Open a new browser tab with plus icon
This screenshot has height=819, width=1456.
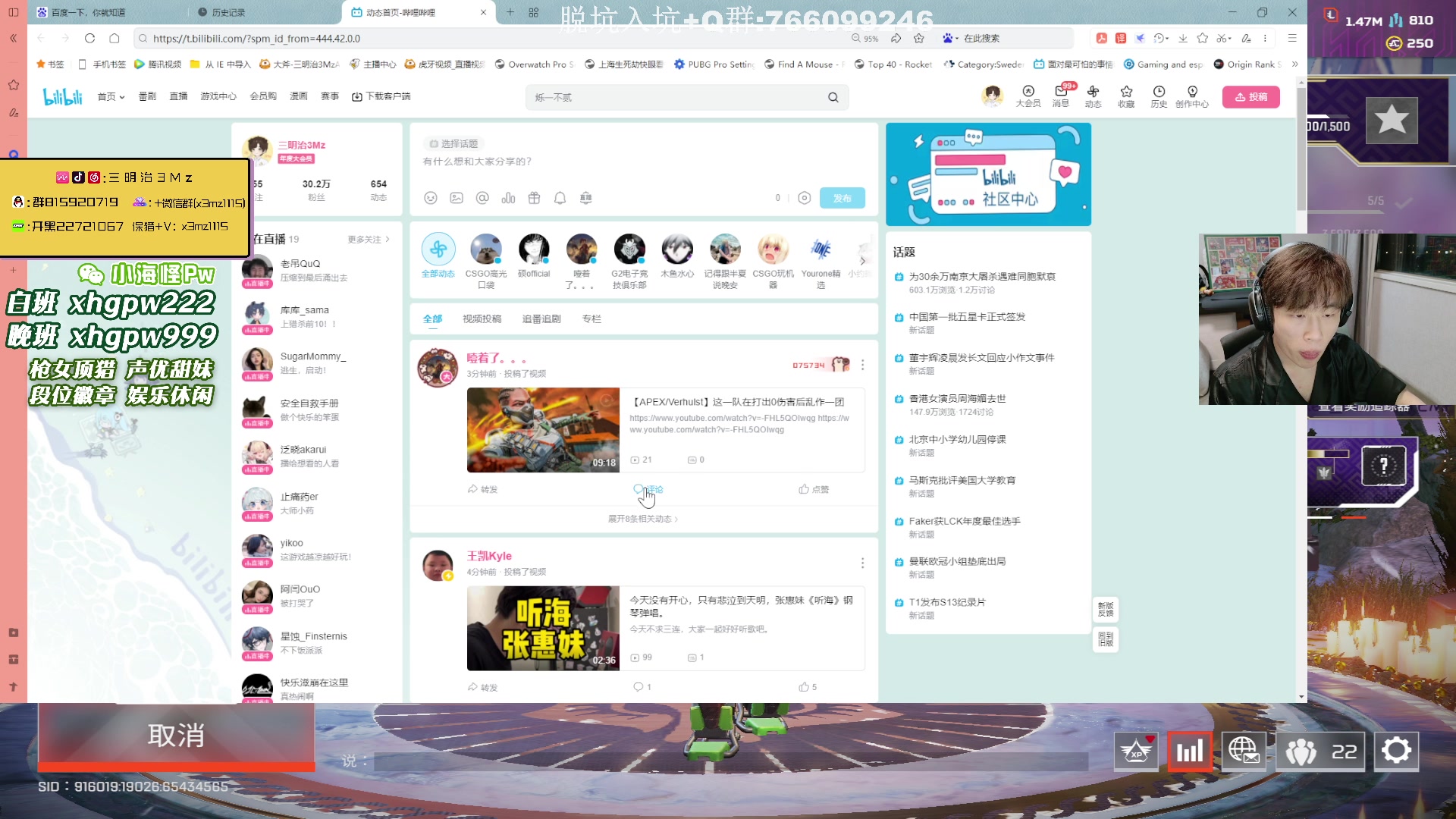pyautogui.click(x=510, y=12)
